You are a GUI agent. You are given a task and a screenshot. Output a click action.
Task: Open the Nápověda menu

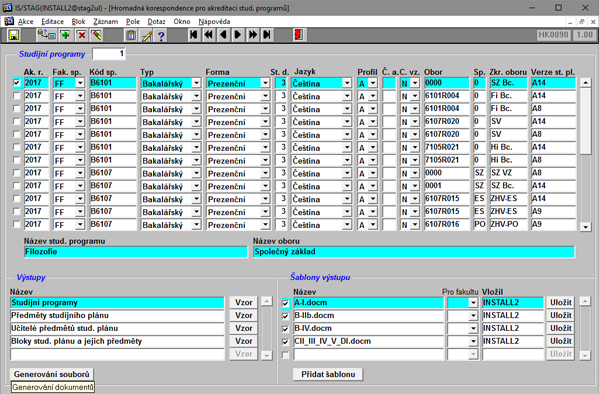[214, 22]
